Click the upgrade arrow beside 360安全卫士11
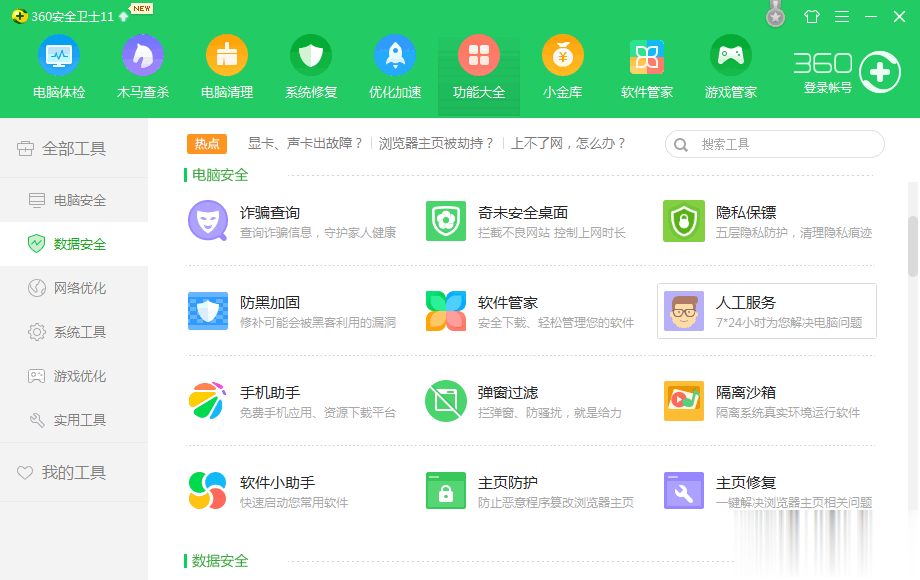The image size is (920, 580). pos(123,16)
